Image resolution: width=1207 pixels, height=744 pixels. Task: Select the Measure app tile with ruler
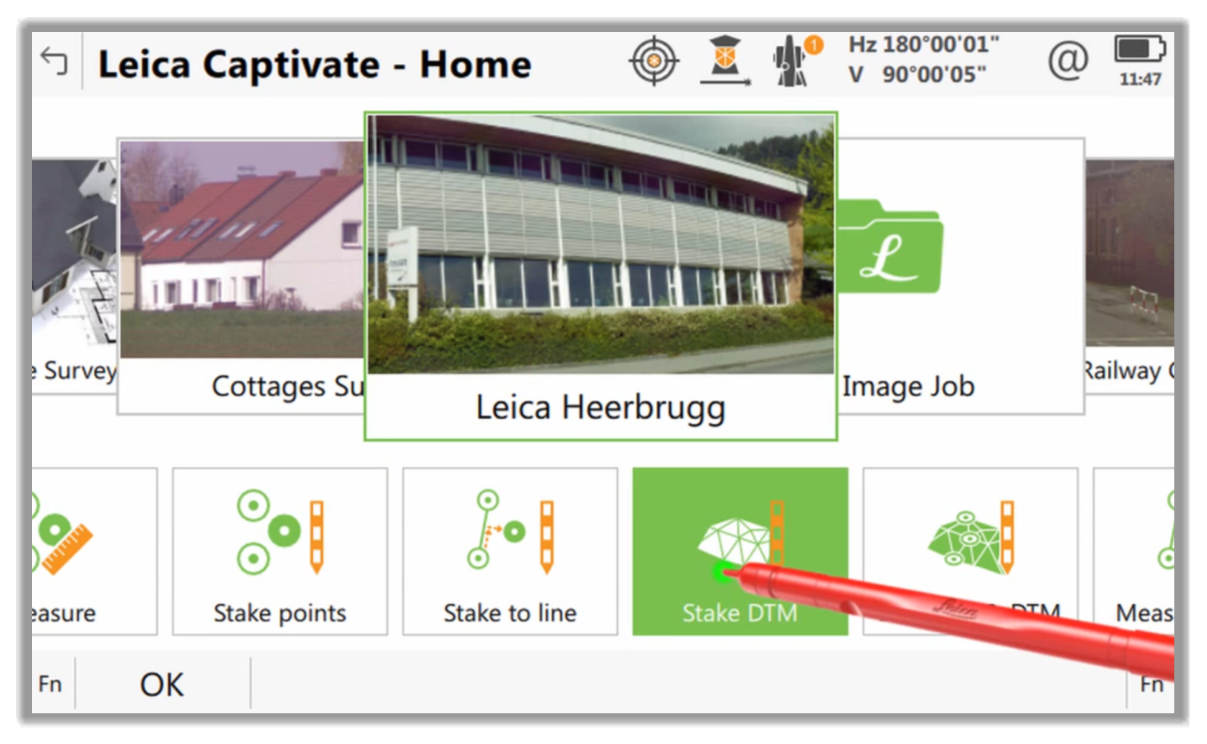(94, 551)
